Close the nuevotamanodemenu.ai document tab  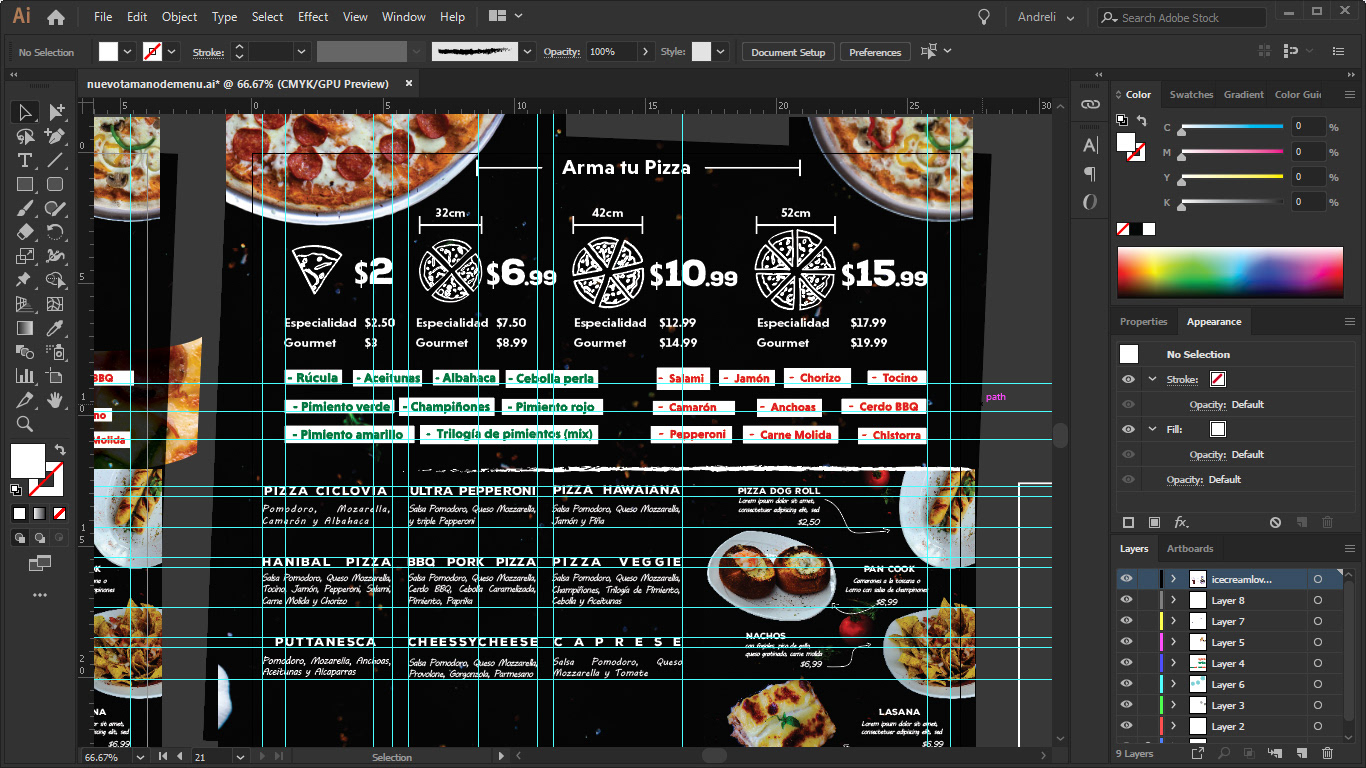click(408, 84)
